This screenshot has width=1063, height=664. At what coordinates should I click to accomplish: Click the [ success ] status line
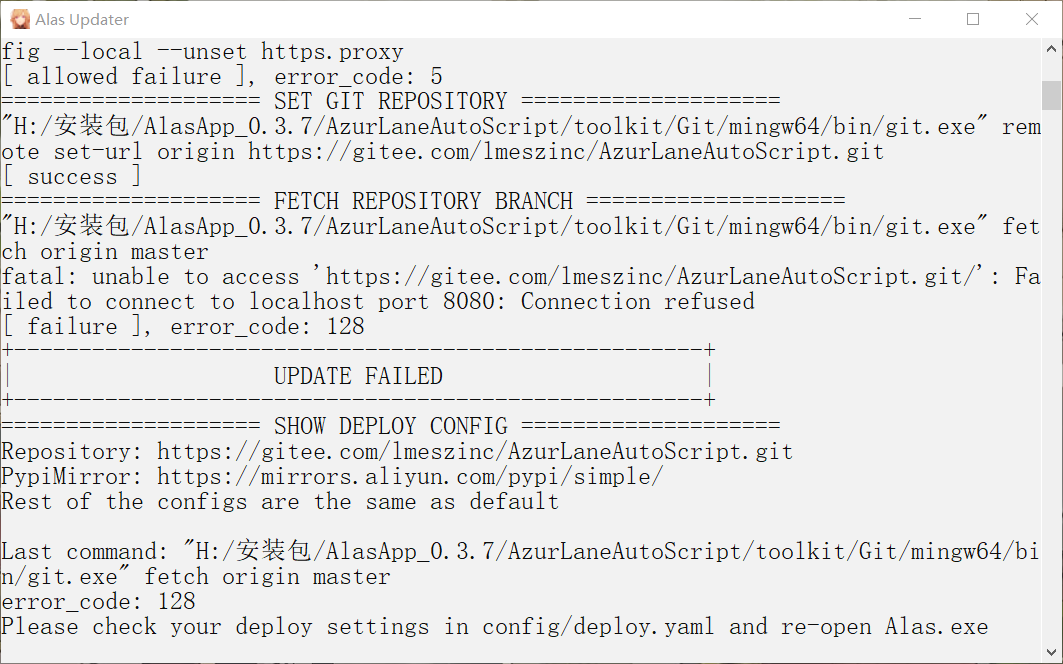(72, 176)
